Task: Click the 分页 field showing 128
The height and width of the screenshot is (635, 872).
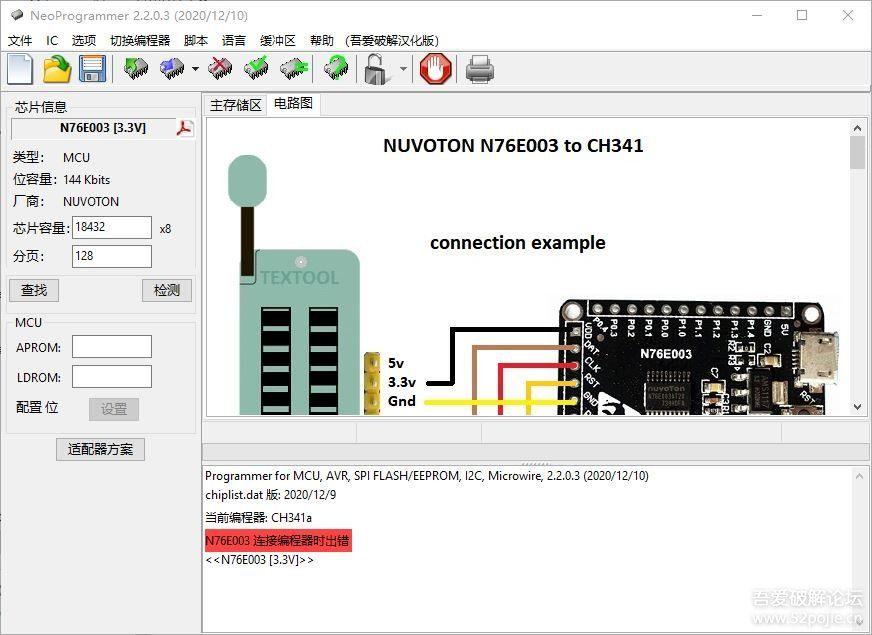Action: click(x=112, y=256)
